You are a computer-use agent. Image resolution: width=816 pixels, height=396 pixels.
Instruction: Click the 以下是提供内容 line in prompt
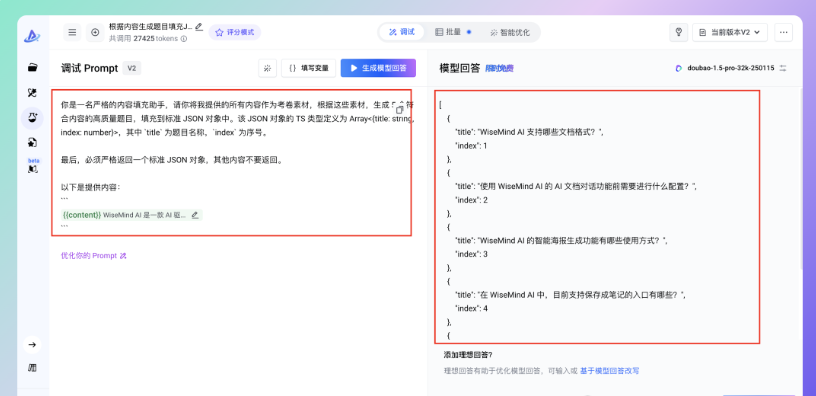coord(91,187)
